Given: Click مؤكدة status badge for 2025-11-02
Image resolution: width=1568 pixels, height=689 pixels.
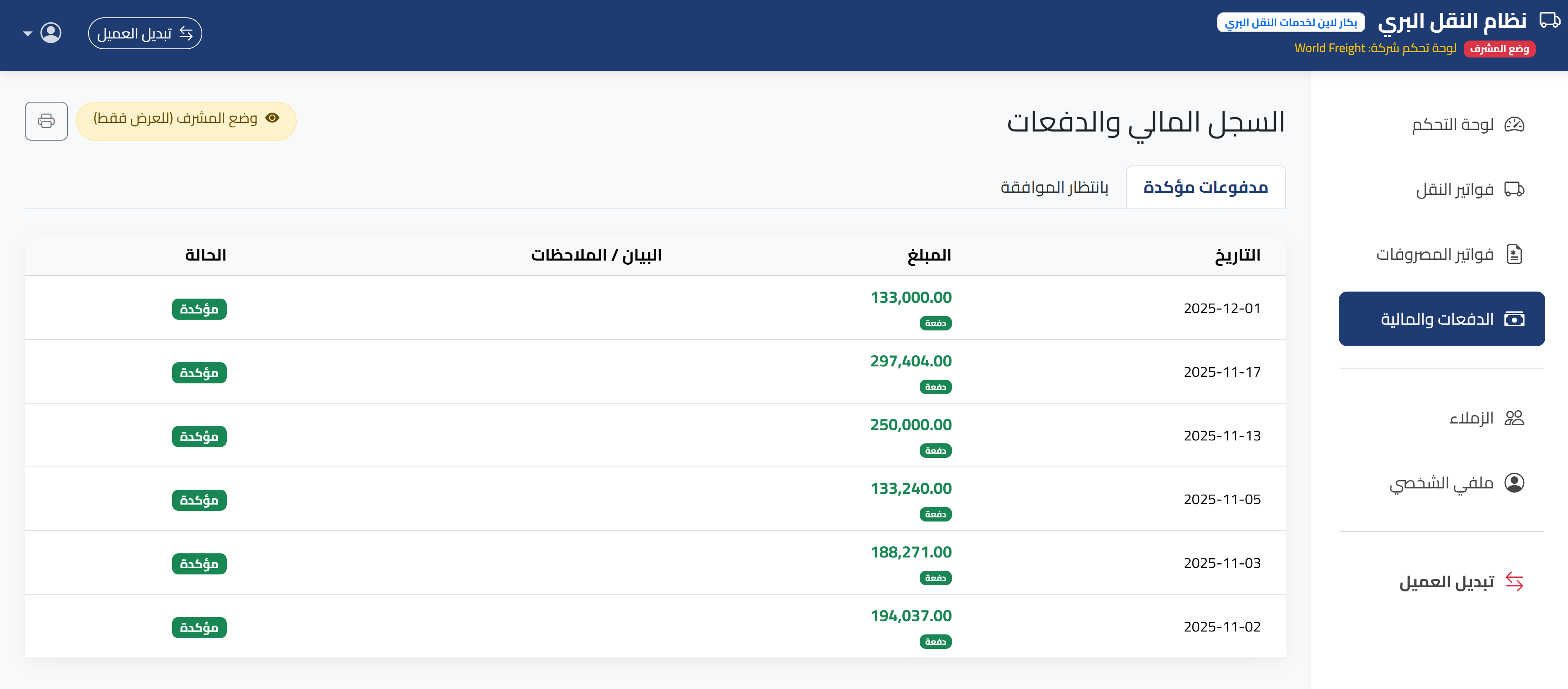Looking at the screenshot, I should coord(199,627).
